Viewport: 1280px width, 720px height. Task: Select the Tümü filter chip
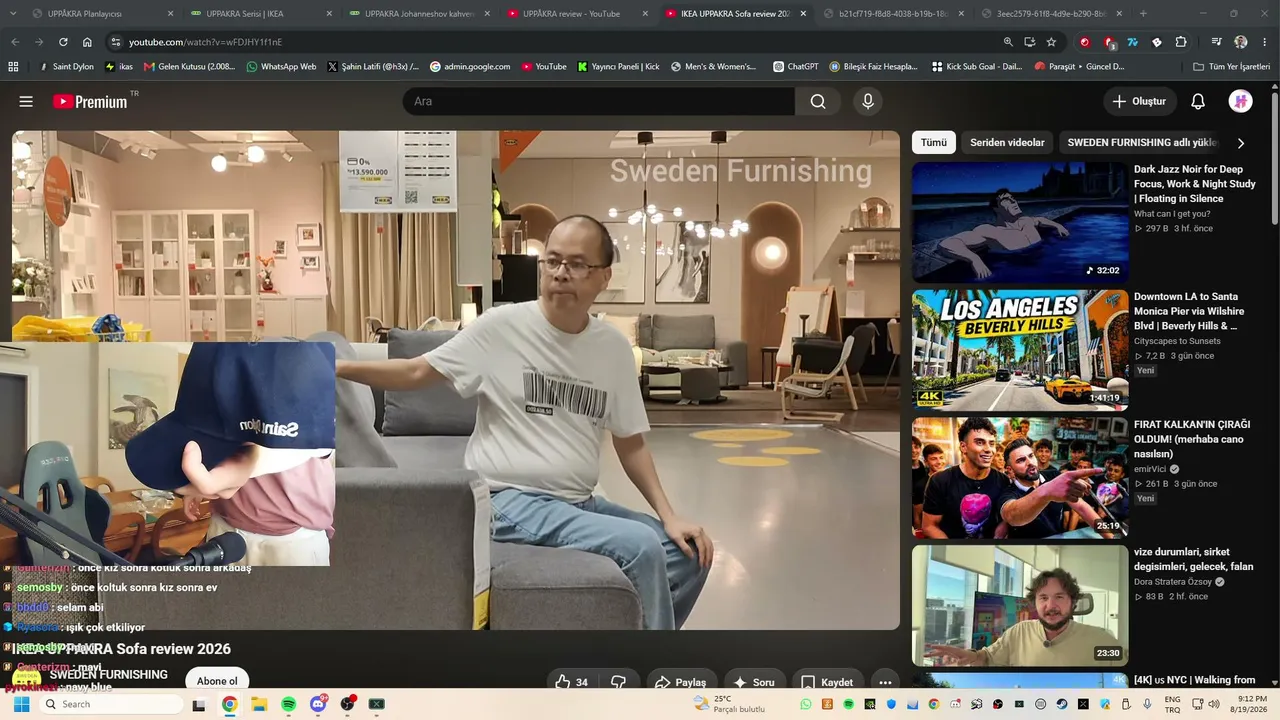pos(934,143)
